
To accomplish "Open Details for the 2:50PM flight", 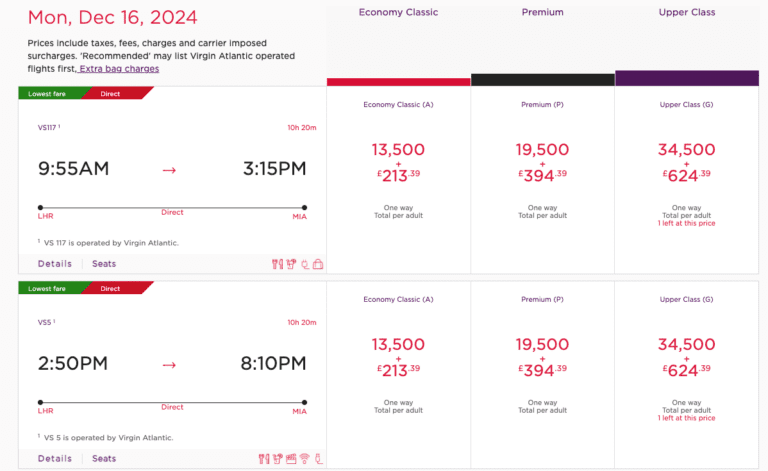I will tap(55, 459).
